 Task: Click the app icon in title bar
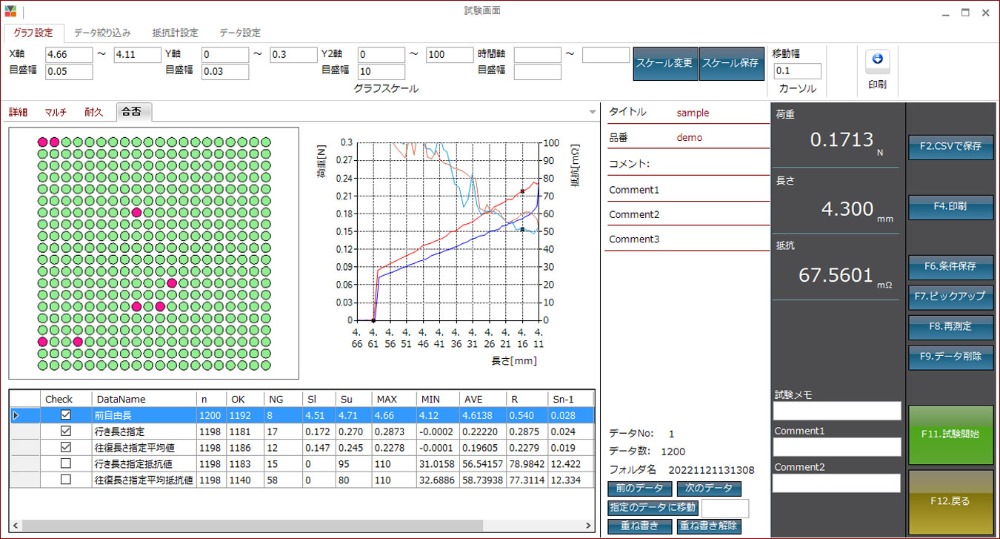[x=11, y=11]
